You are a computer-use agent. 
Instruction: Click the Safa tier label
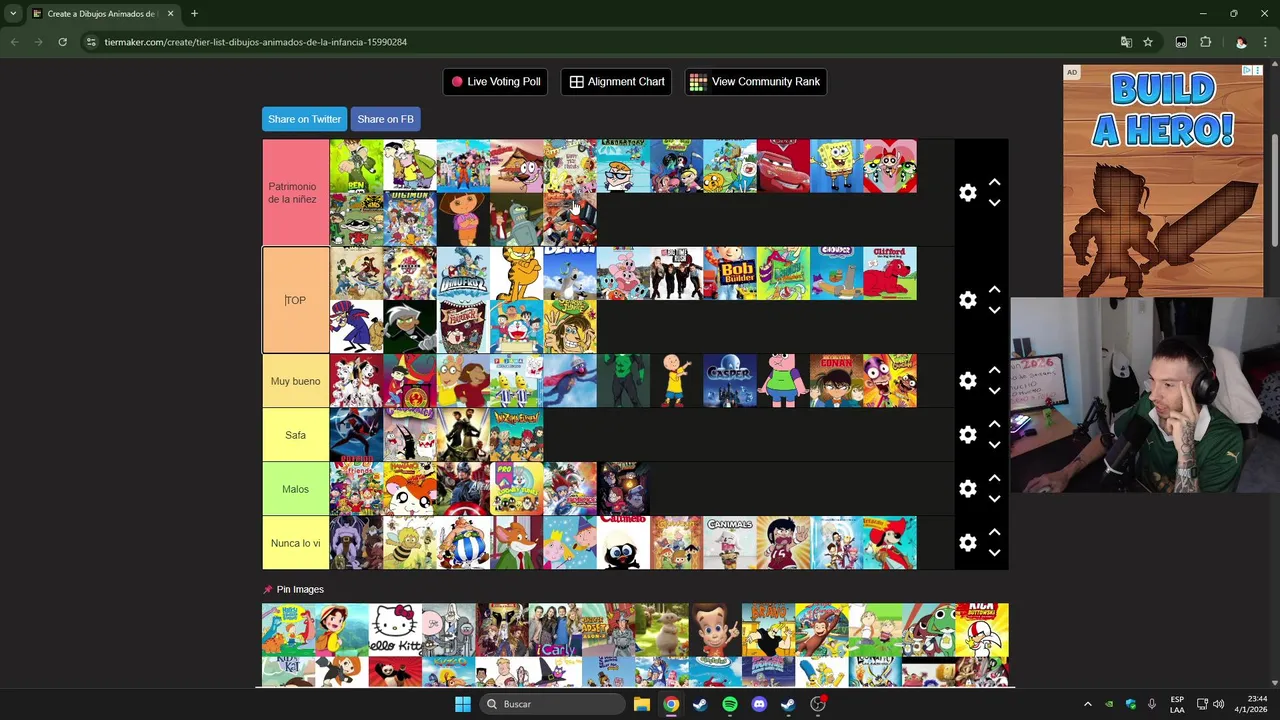click(295, 435)
